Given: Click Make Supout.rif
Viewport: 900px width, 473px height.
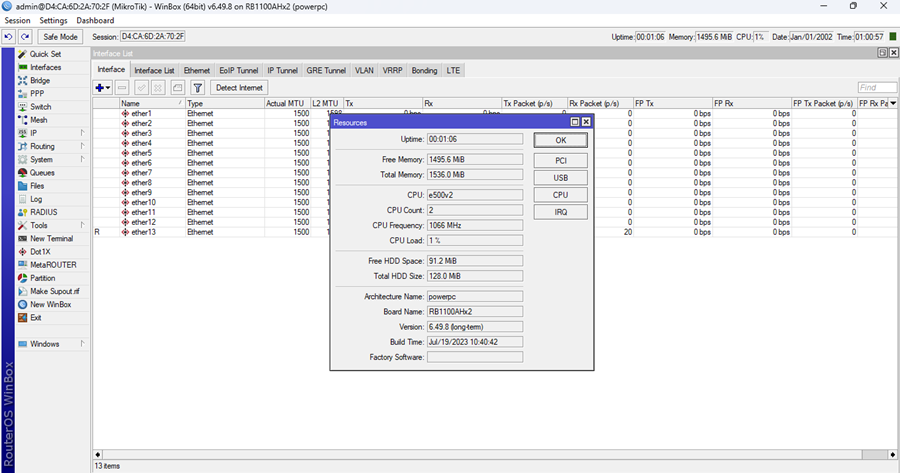Looking at the screenshot, I should (55, 292).
